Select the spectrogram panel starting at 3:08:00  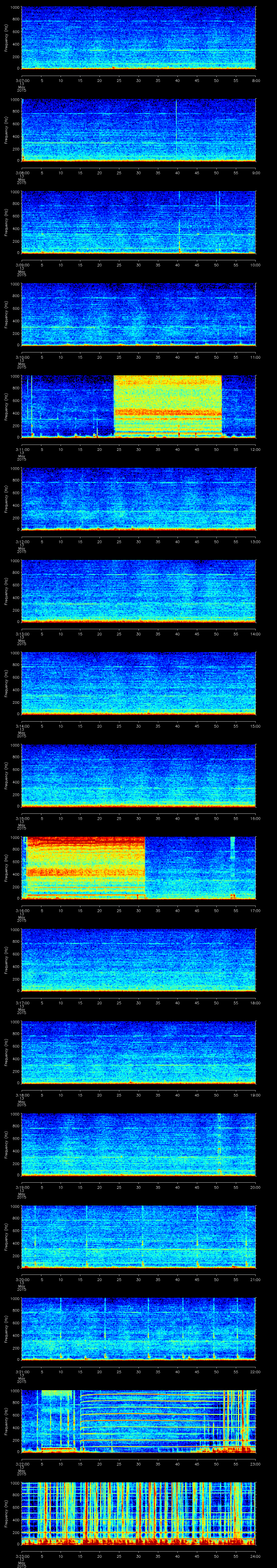pos(139,130)
